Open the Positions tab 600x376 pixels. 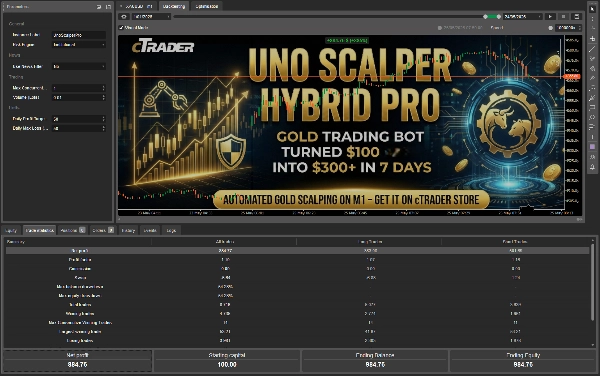tap(72, 230)
